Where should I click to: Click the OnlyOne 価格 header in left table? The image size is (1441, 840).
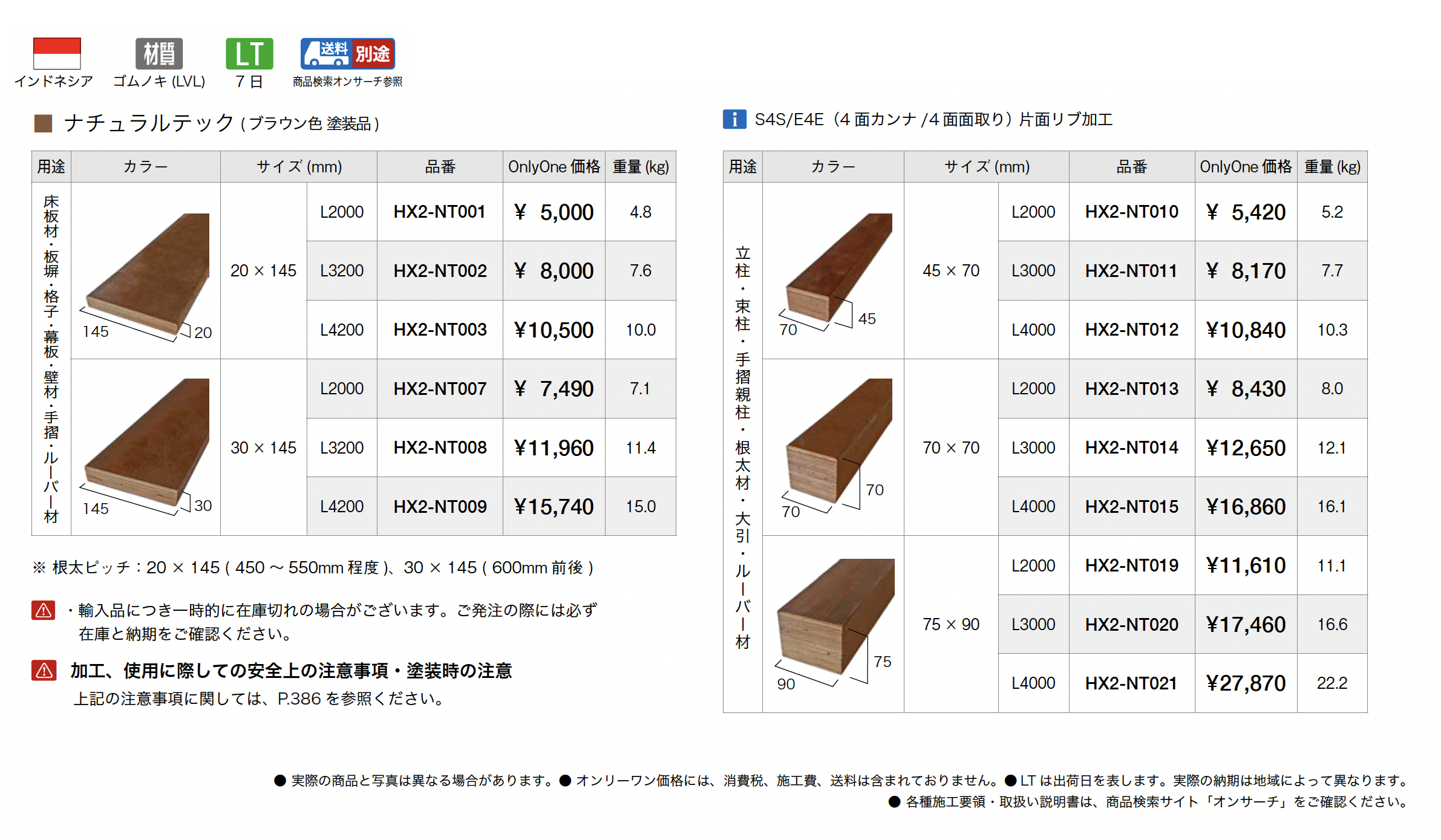pyautogui.click(x=554, y=167)
